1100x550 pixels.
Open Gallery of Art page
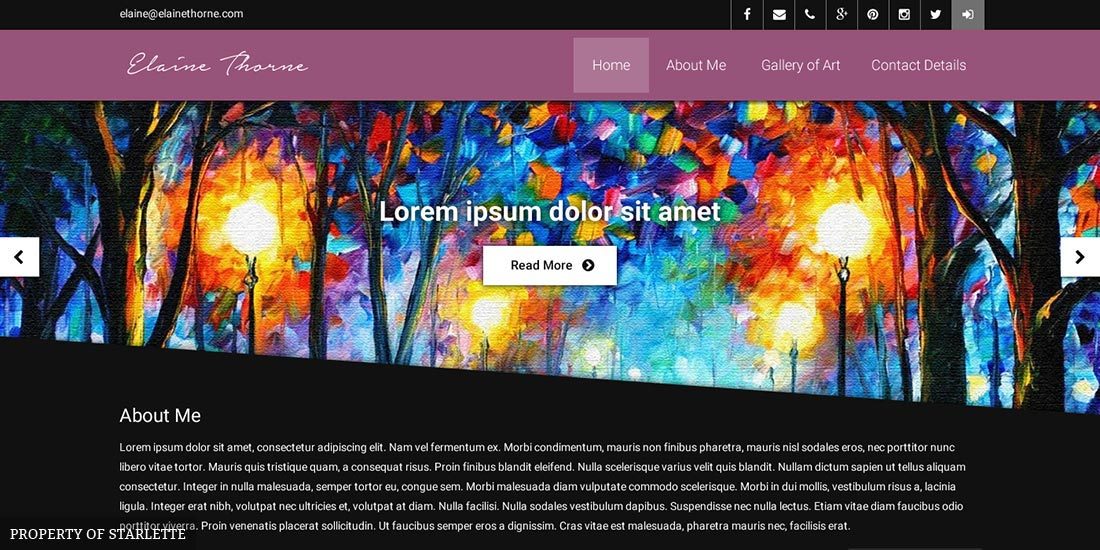click(800, 65)
